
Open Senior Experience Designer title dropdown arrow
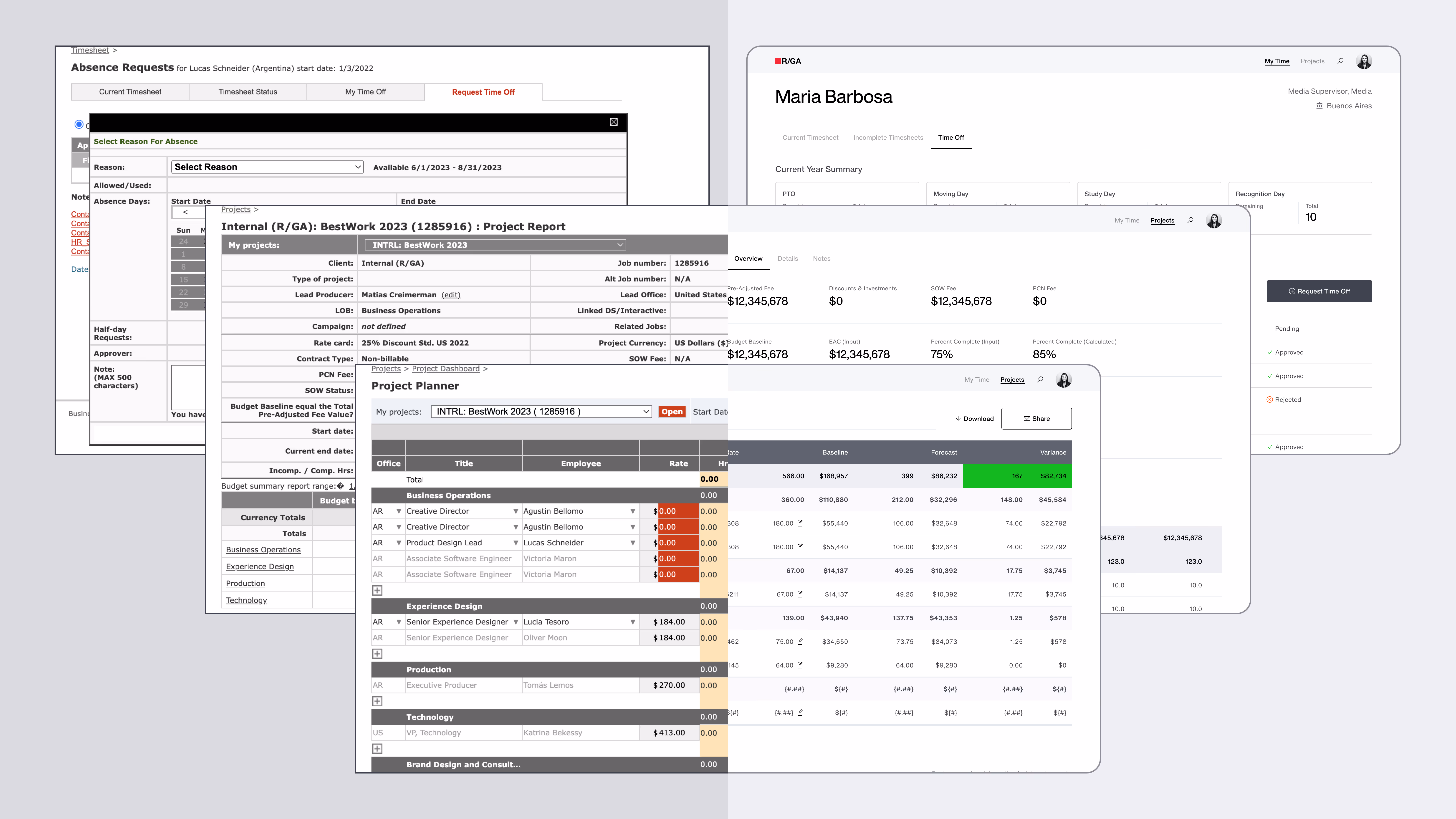[516, 622]
